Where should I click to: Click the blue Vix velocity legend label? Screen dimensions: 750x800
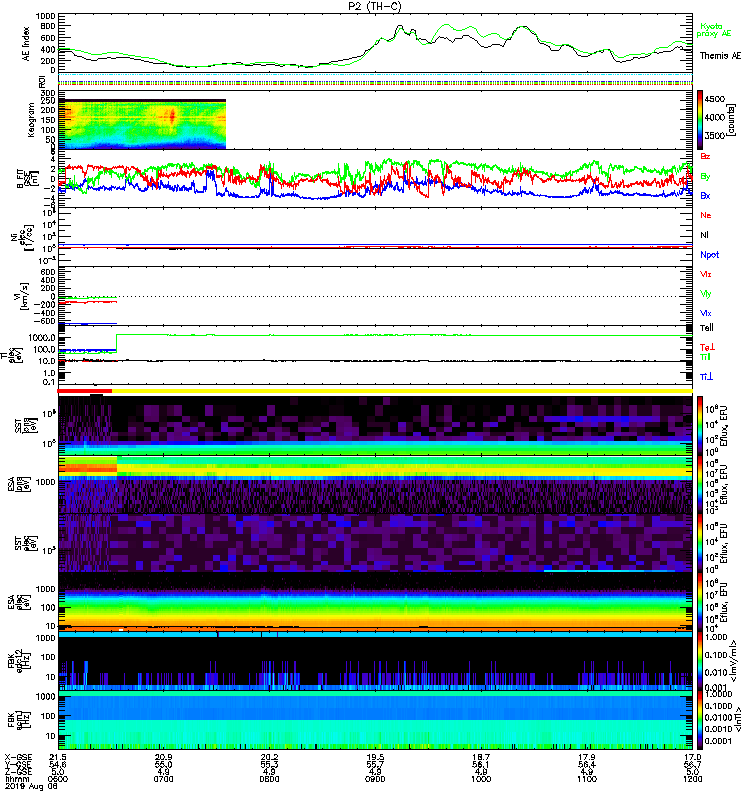pyautogui.click(x=706, y=313)
